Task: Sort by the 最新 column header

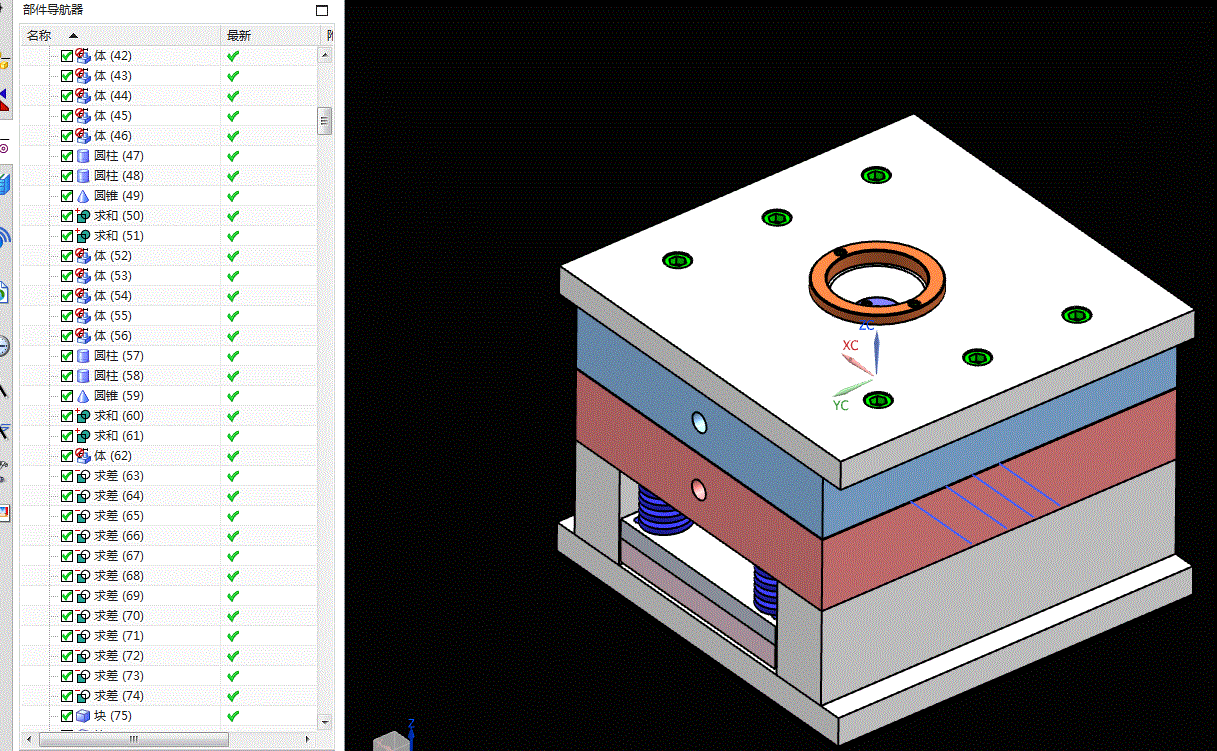Action: tap(271, 35)
